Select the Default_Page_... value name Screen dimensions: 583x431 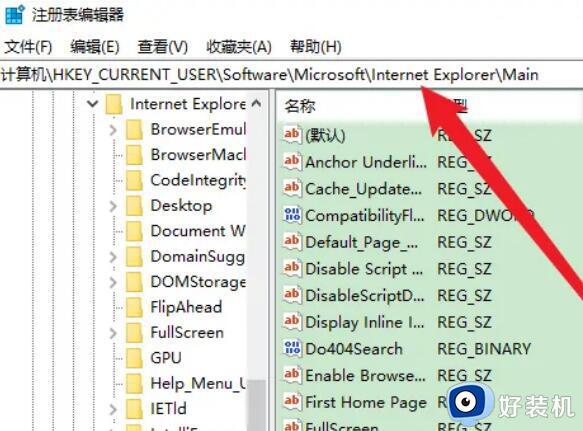361,242
